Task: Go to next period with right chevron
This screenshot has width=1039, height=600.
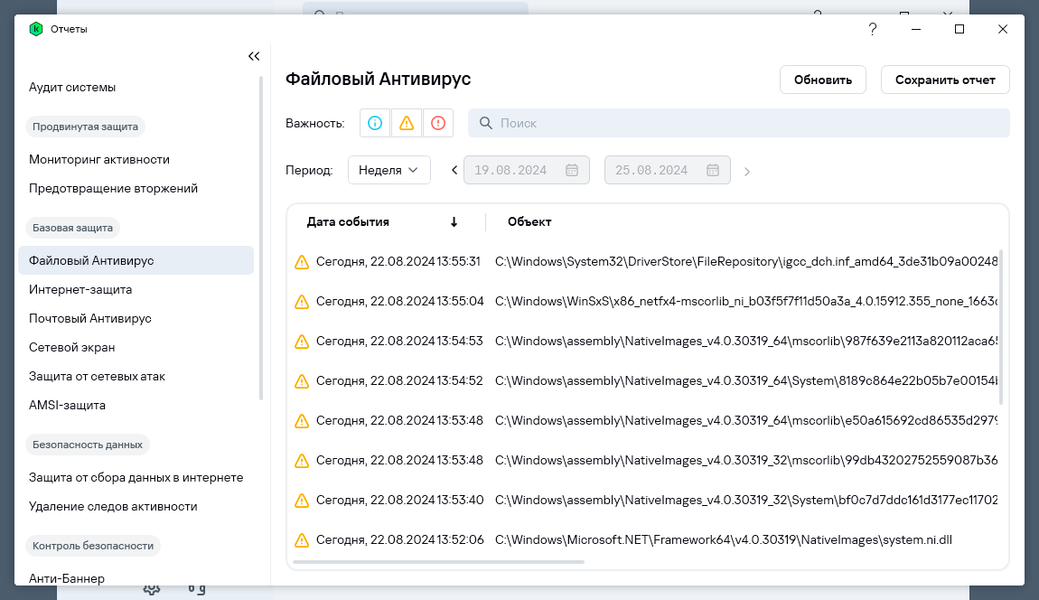Action: pos(747,172)
